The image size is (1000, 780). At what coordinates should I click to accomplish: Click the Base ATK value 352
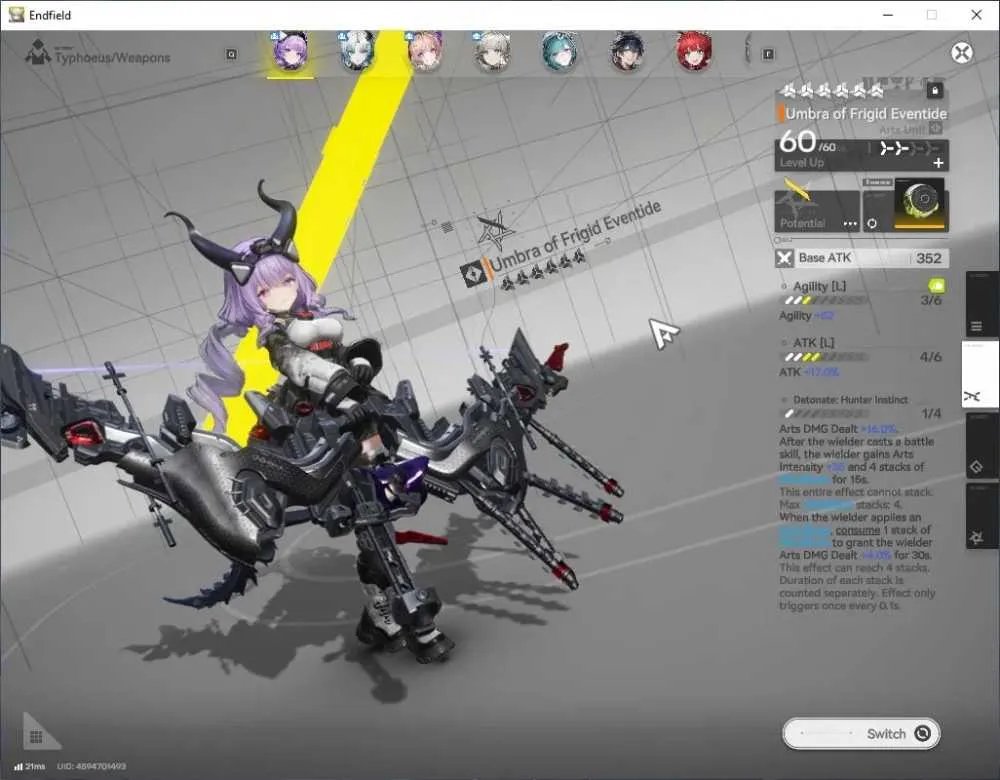[929, 258]
